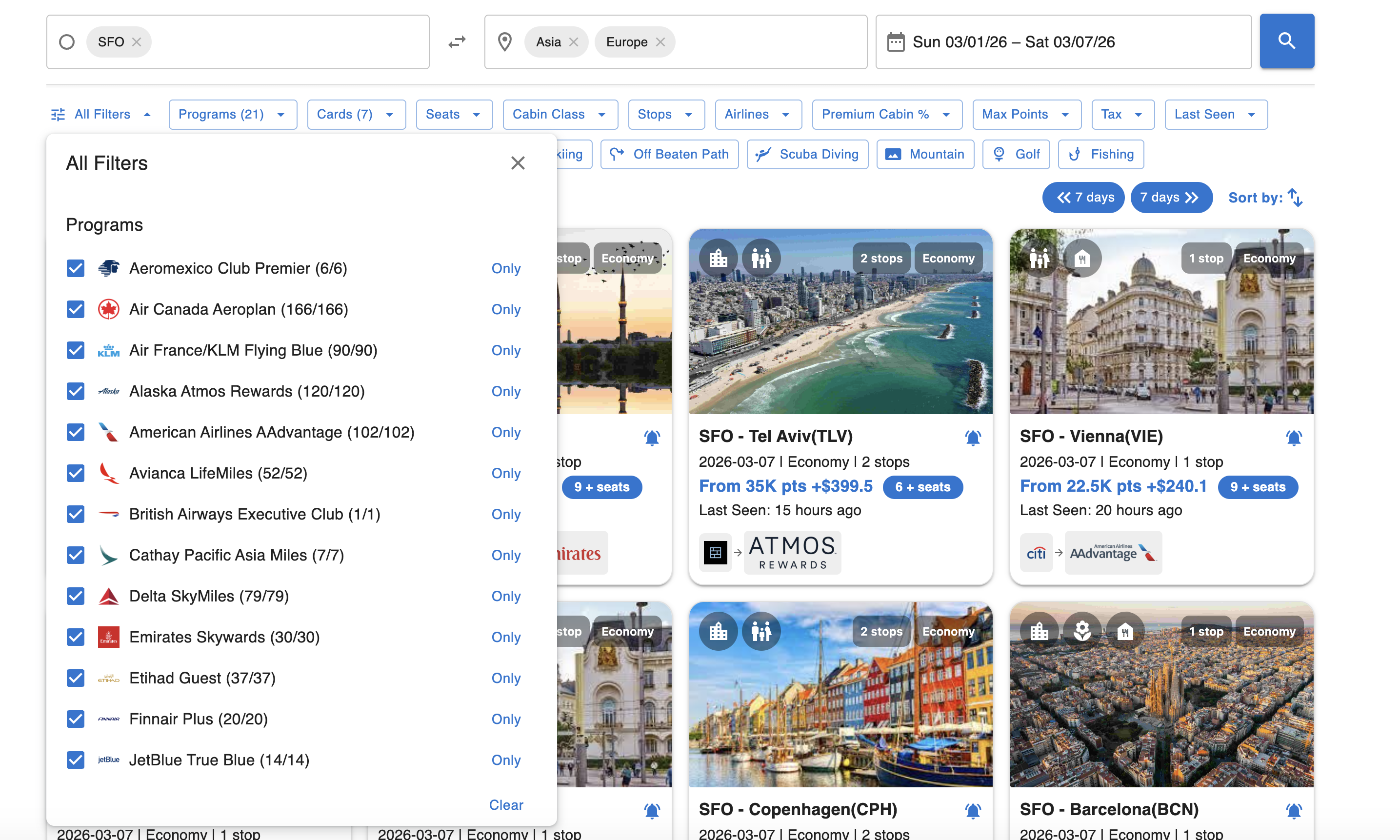
Task: Remove the Asia destination chip
Action: 573,42
